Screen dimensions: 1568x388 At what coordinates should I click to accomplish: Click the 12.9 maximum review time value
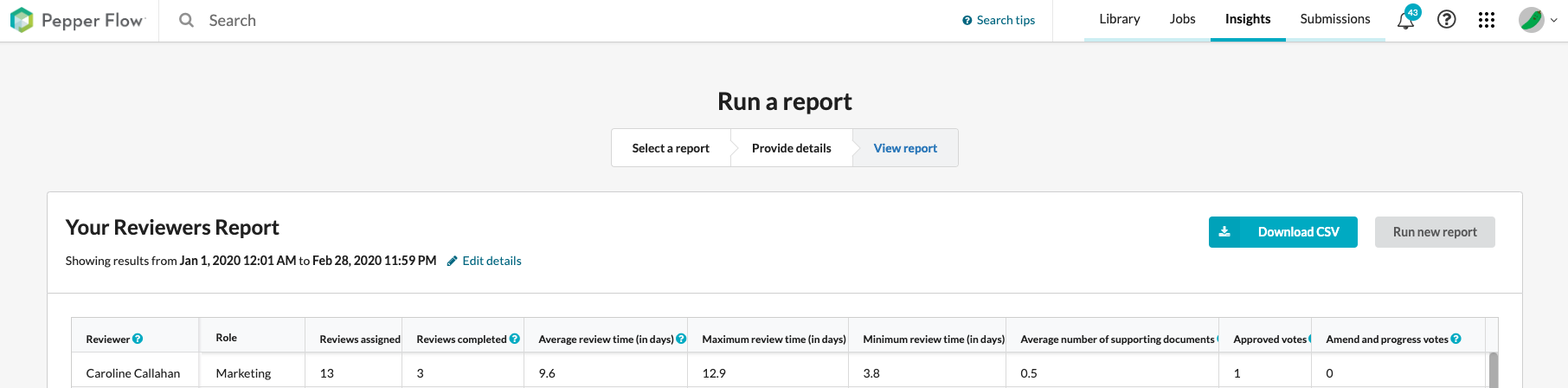coord(714,373)
